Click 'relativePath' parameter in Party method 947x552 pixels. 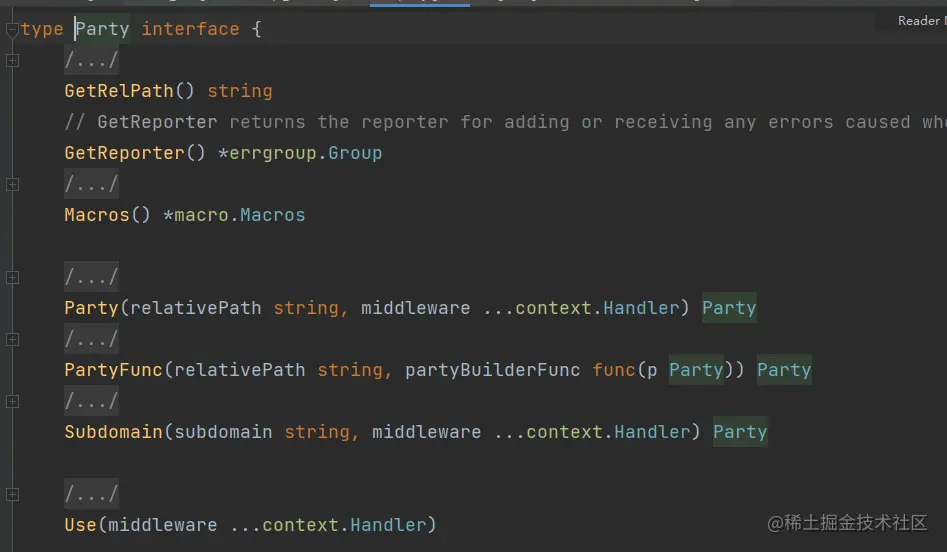point(196,308)
